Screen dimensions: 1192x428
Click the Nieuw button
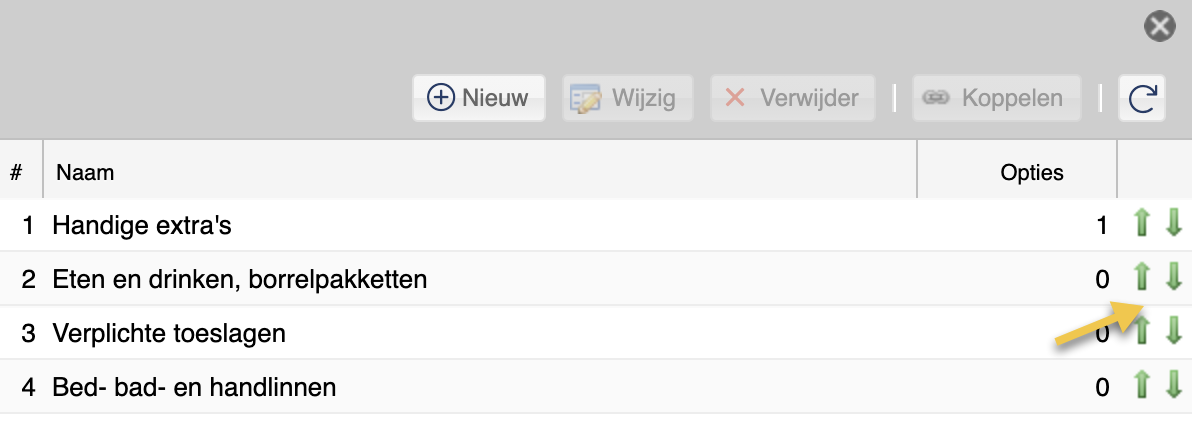click(x=479, y=98)
